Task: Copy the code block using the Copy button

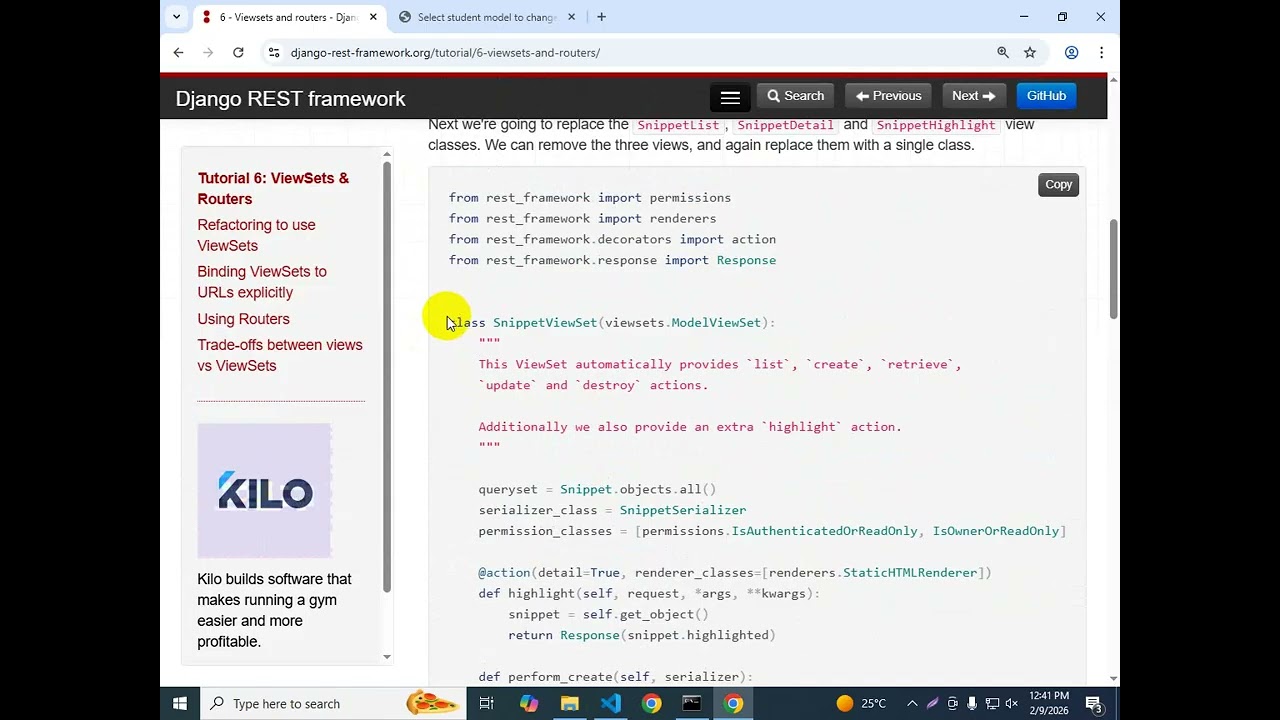Action: [x=1058, y=185]
